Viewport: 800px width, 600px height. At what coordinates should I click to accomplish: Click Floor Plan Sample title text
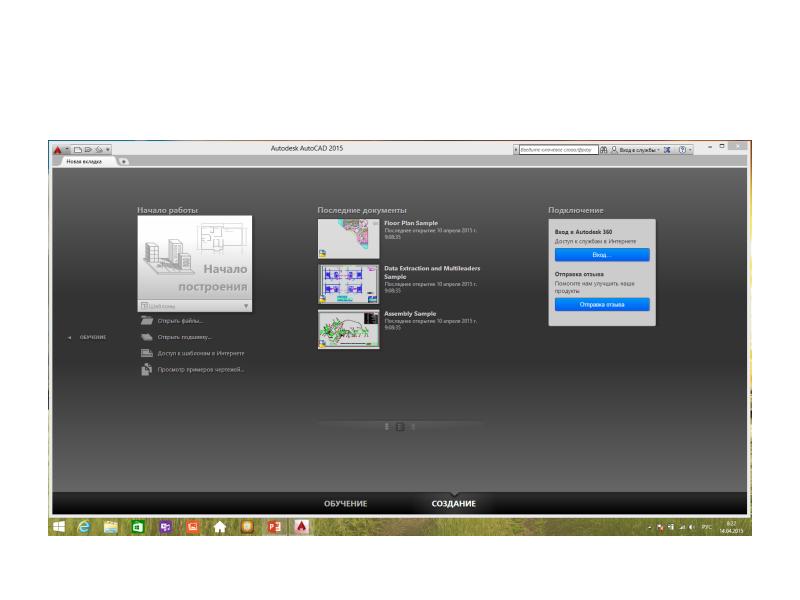point(411,223)
